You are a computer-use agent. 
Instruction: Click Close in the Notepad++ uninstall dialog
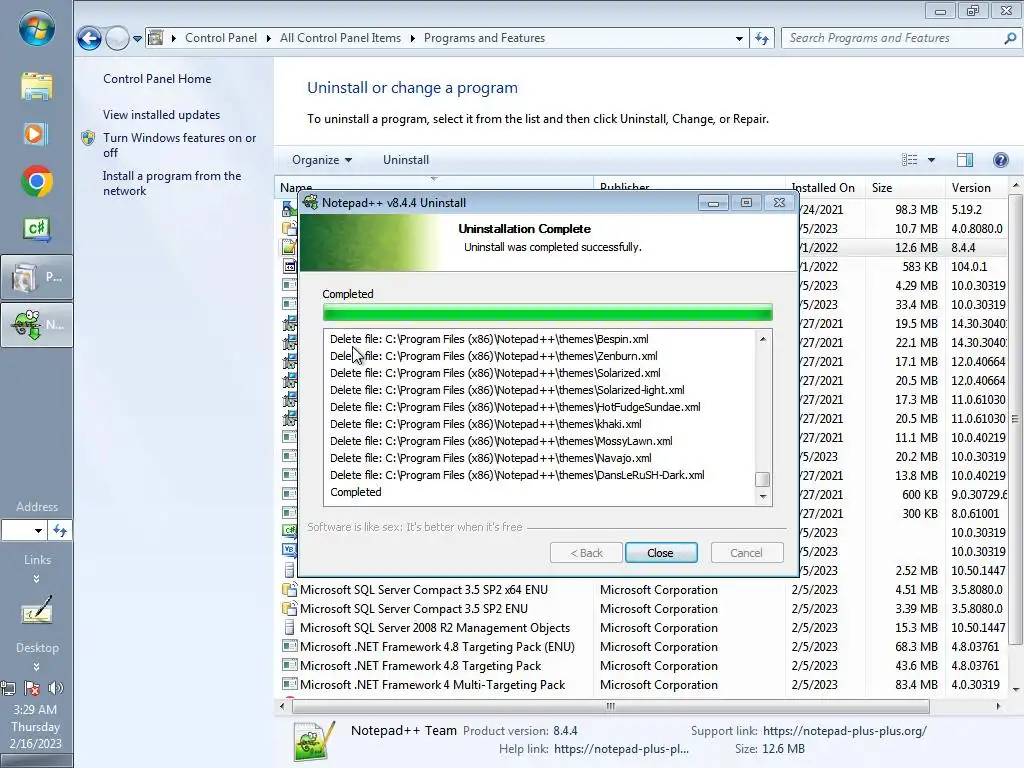click(x=661, y=552)
